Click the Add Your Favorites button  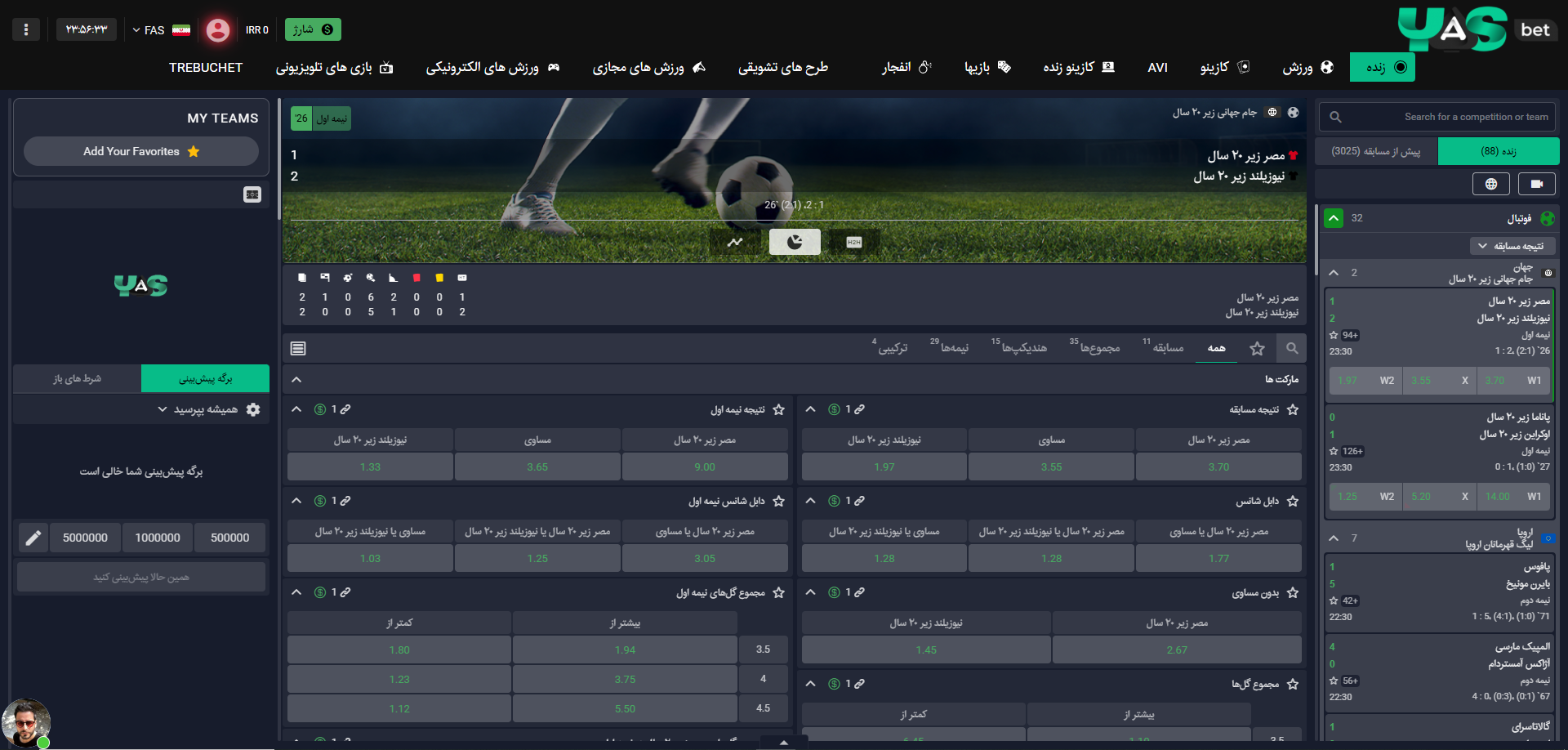pos(141,151)
